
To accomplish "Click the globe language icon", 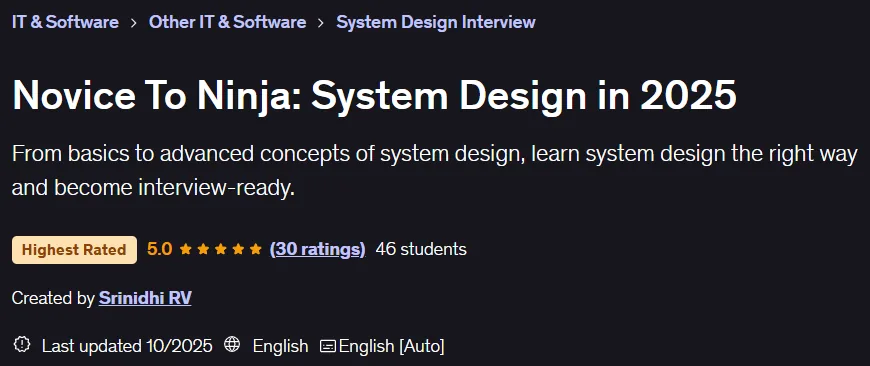I will (x=232, y=344).
